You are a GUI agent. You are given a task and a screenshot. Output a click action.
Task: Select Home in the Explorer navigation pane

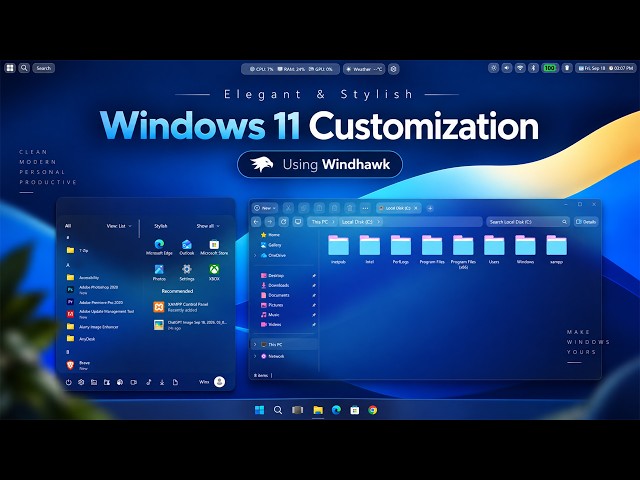point(270,235)
